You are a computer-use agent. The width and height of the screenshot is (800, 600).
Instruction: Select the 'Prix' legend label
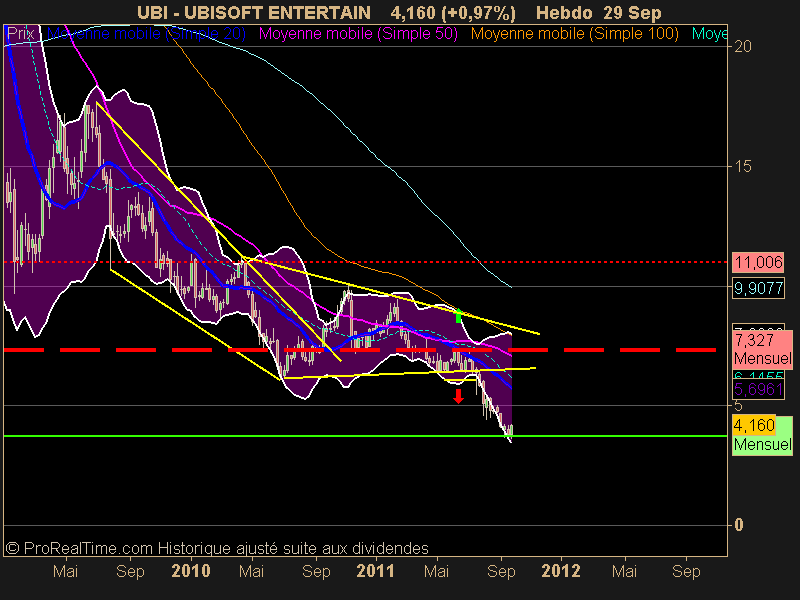point(20,34)
